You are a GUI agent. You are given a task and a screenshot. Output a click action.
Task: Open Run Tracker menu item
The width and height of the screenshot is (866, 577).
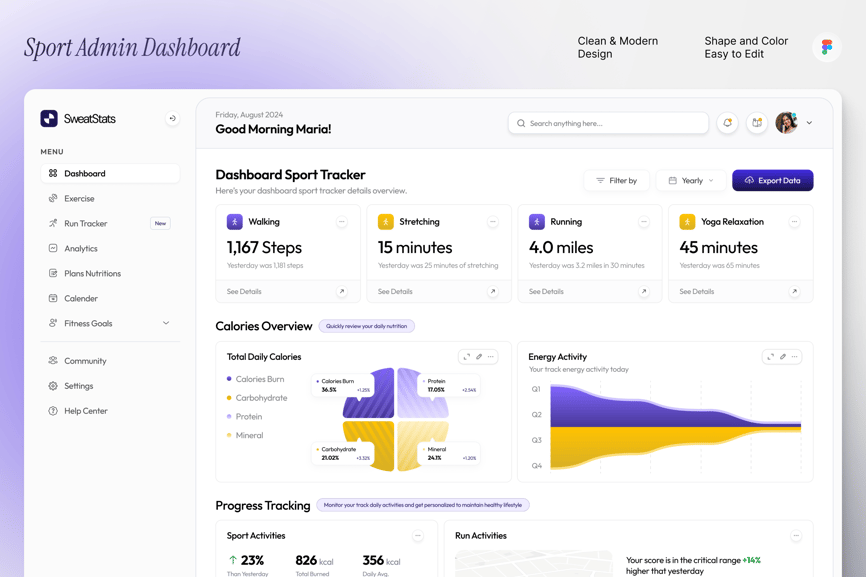click(x=85, y=223)
